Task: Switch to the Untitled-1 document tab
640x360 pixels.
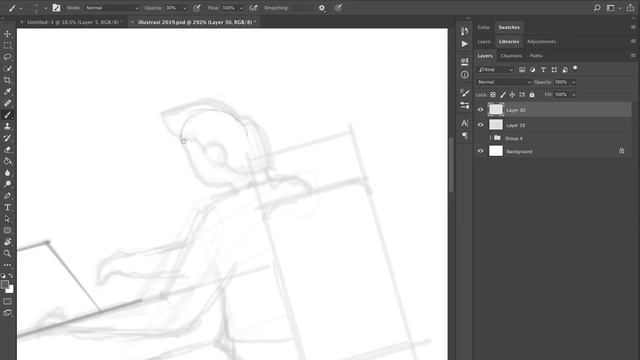Action: tap(73, 22)
